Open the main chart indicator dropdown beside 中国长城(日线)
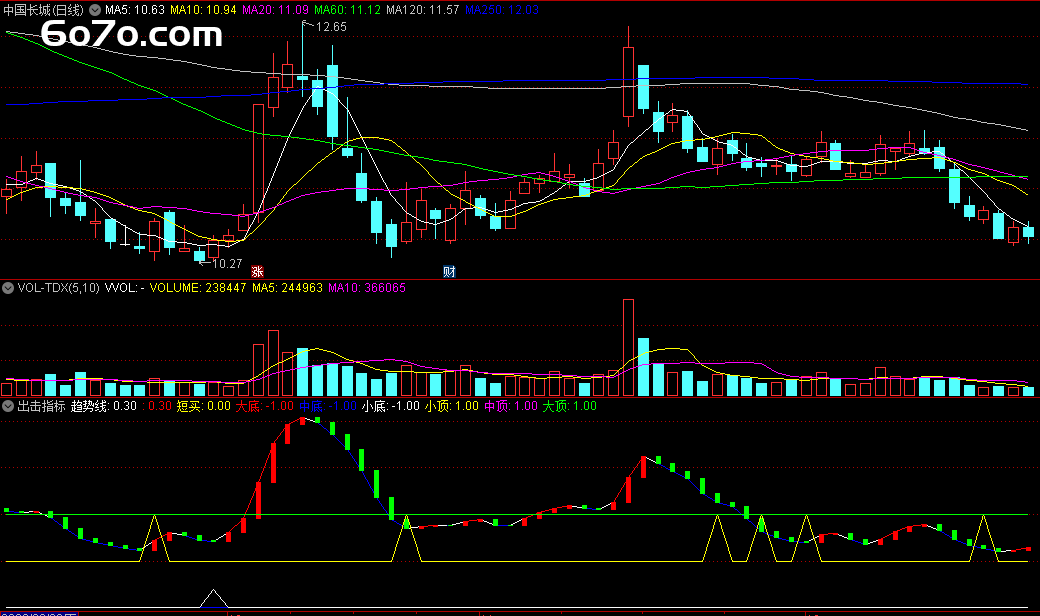Screen dimensions: 1040x616 (95, 10)
